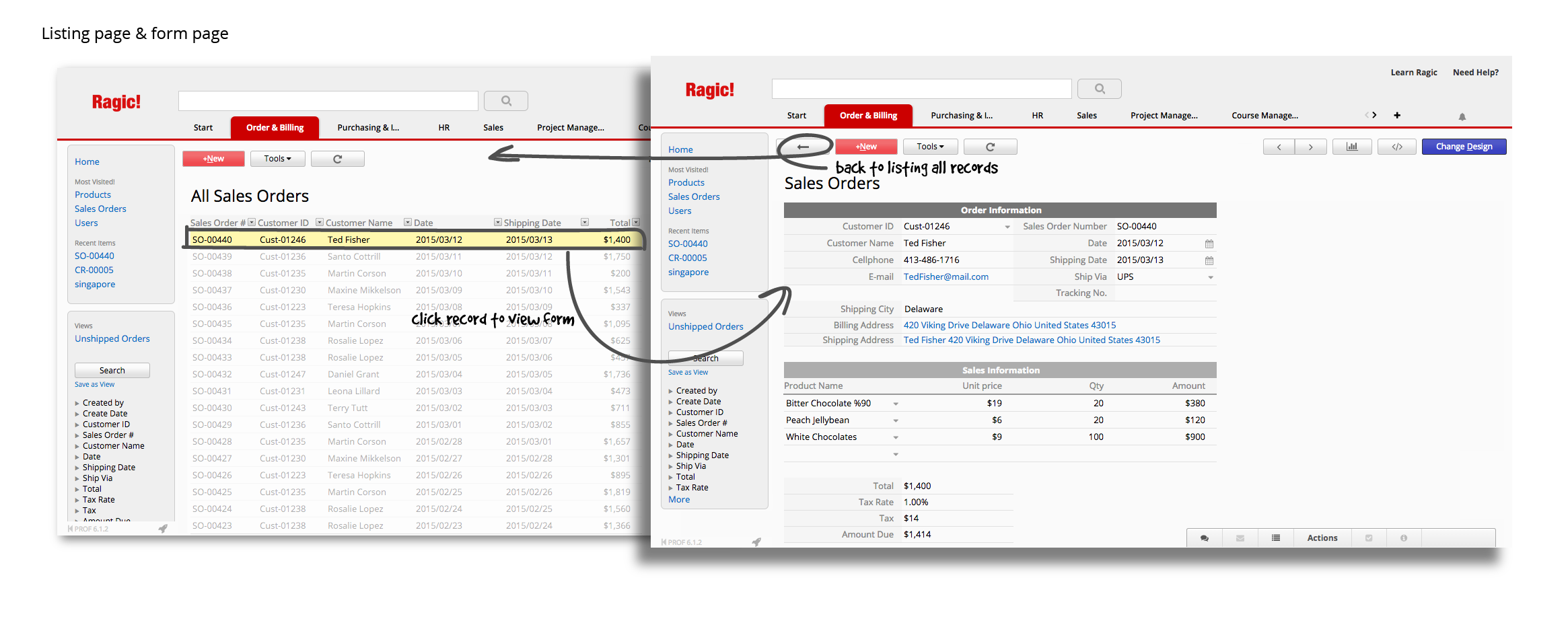Open the Total column header filter dropdown
The height and width of the screenshot is (627, 1568).
636,223
